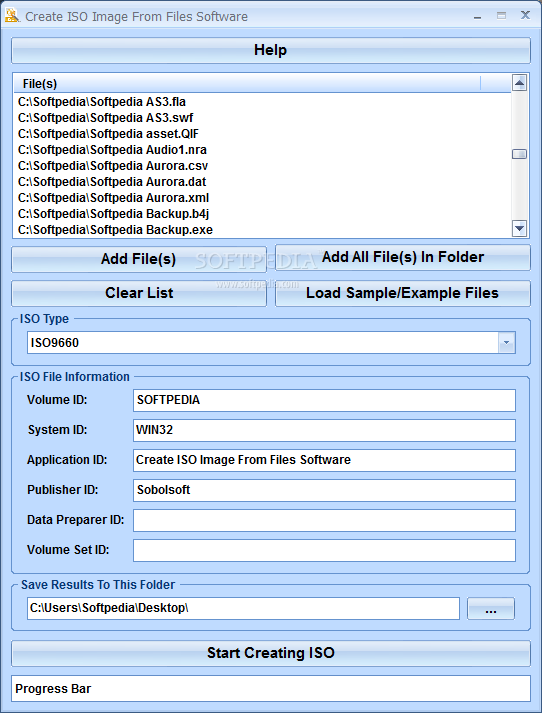Viewport: 542px width, 713px height.
Task: Open the Help button
Action: 271,50
